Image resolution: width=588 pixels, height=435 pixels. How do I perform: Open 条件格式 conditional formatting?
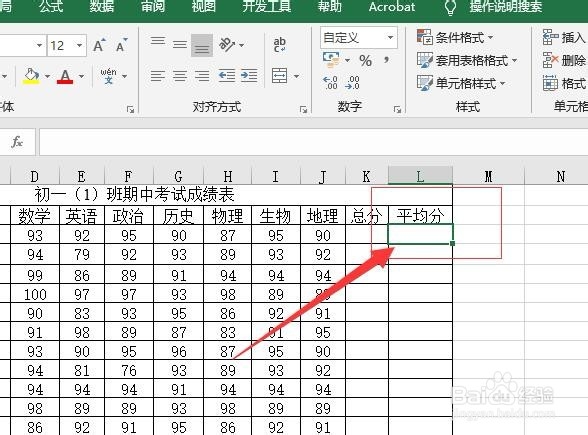pyautogui.click(x=455, y=38)
